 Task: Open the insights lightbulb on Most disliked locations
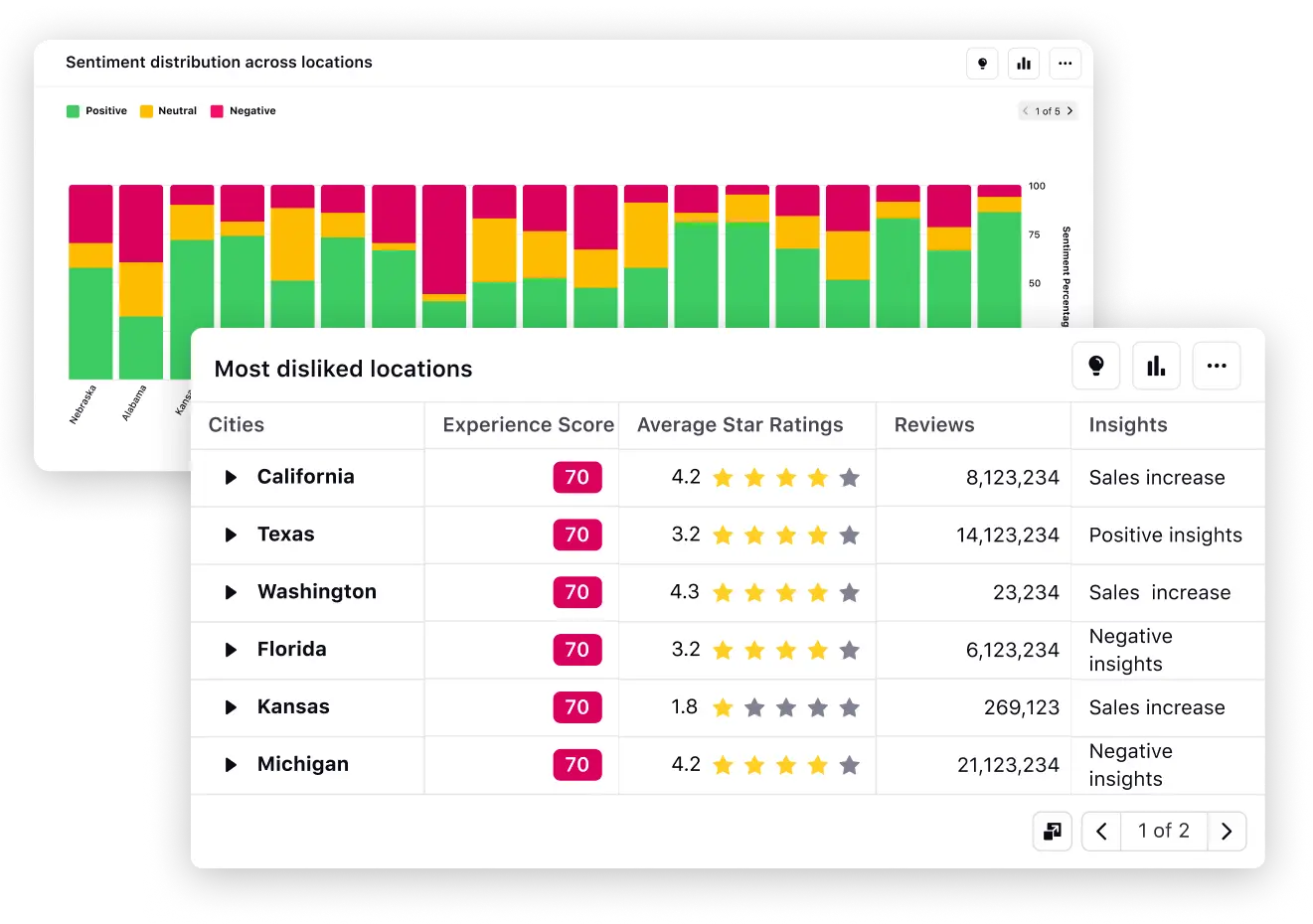click(x=1096, y=366)
